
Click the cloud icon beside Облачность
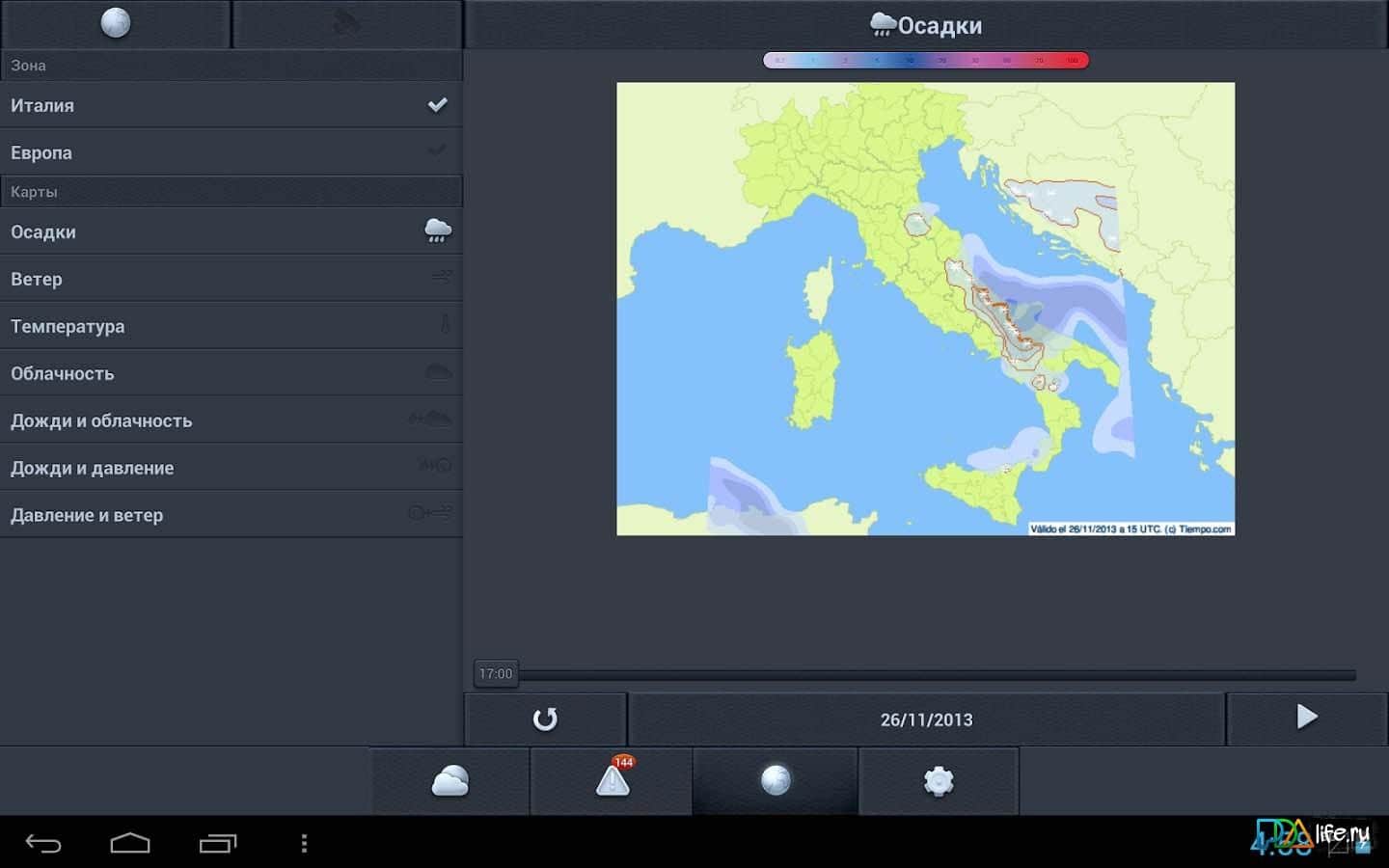439,372
